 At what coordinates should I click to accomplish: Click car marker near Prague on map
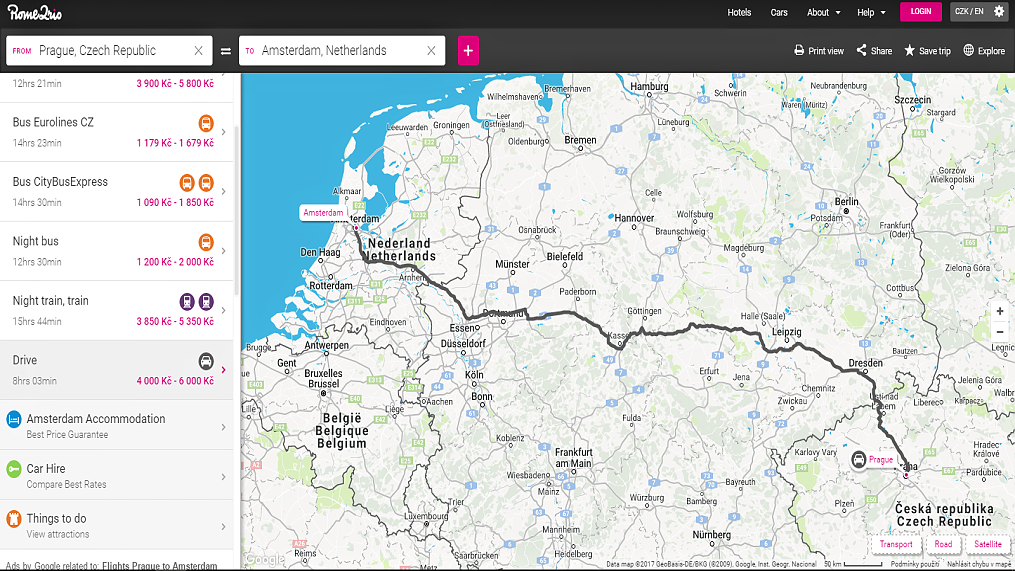858,460
